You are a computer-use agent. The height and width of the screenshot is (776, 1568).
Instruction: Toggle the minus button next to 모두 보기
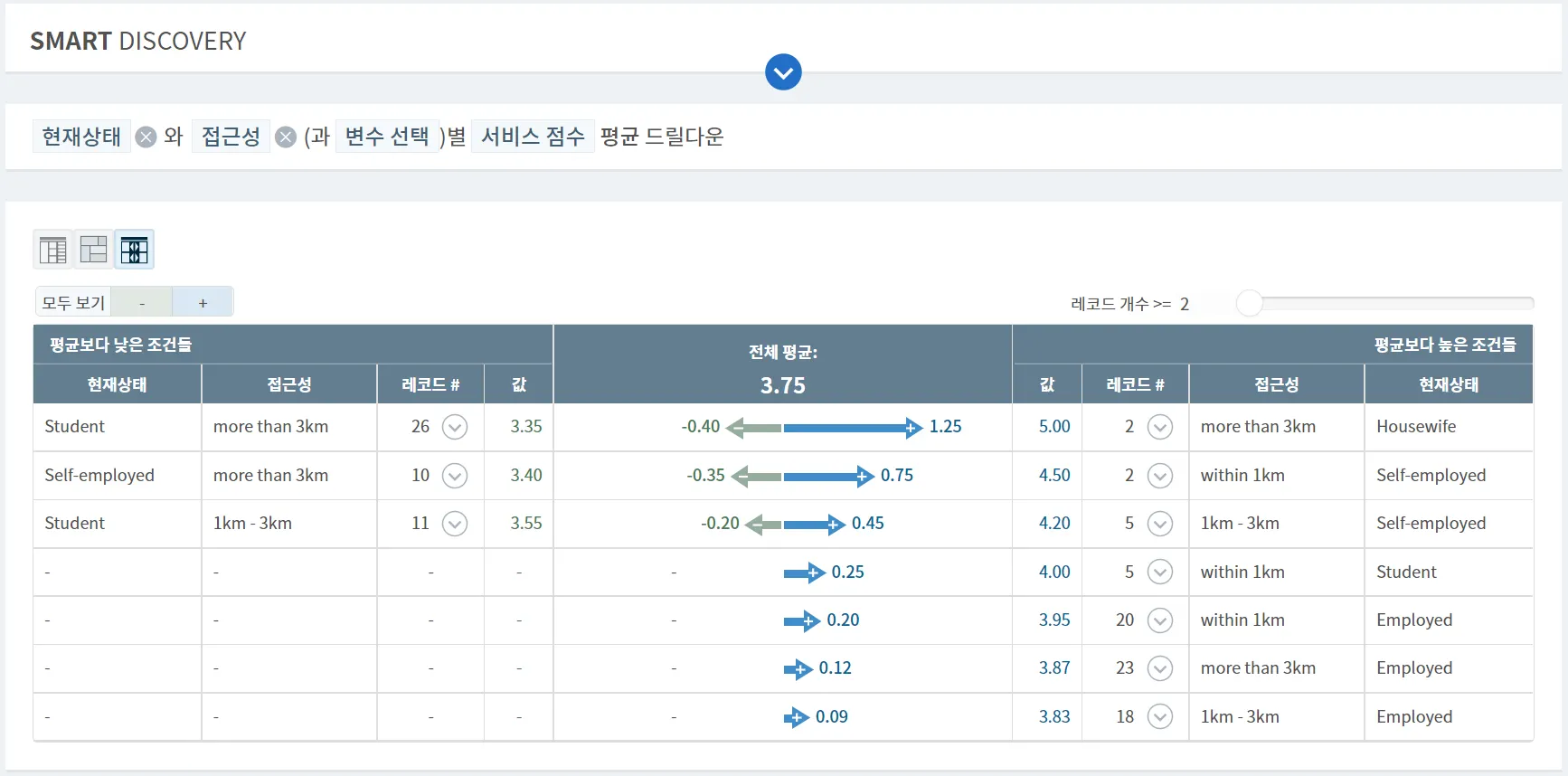[142, 303]
